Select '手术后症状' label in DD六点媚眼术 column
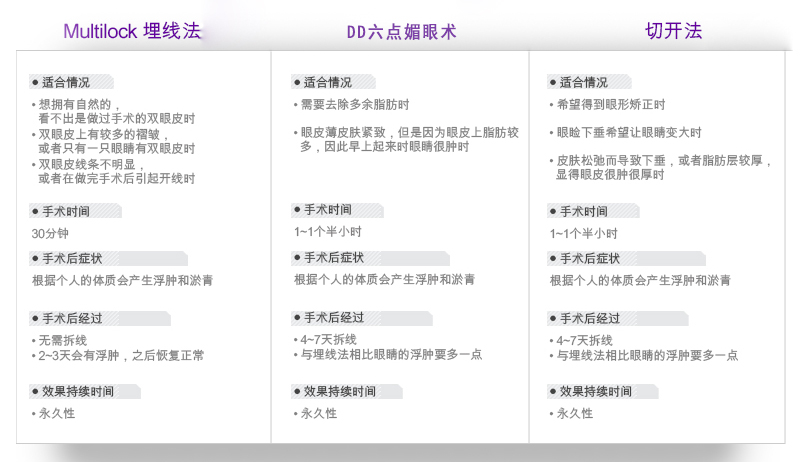 pyautogui.click(x=334, y=258)
